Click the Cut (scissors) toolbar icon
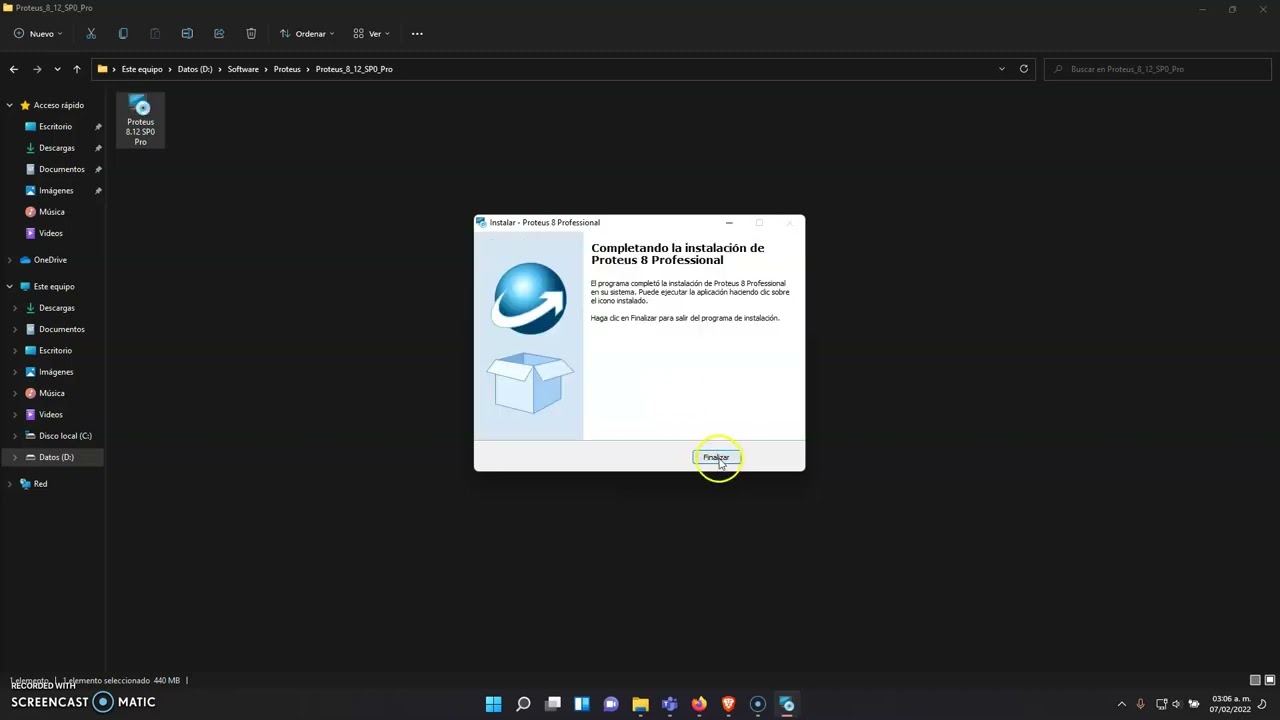The height and width of the screenshot is (720, 1280). coord(91,34)
